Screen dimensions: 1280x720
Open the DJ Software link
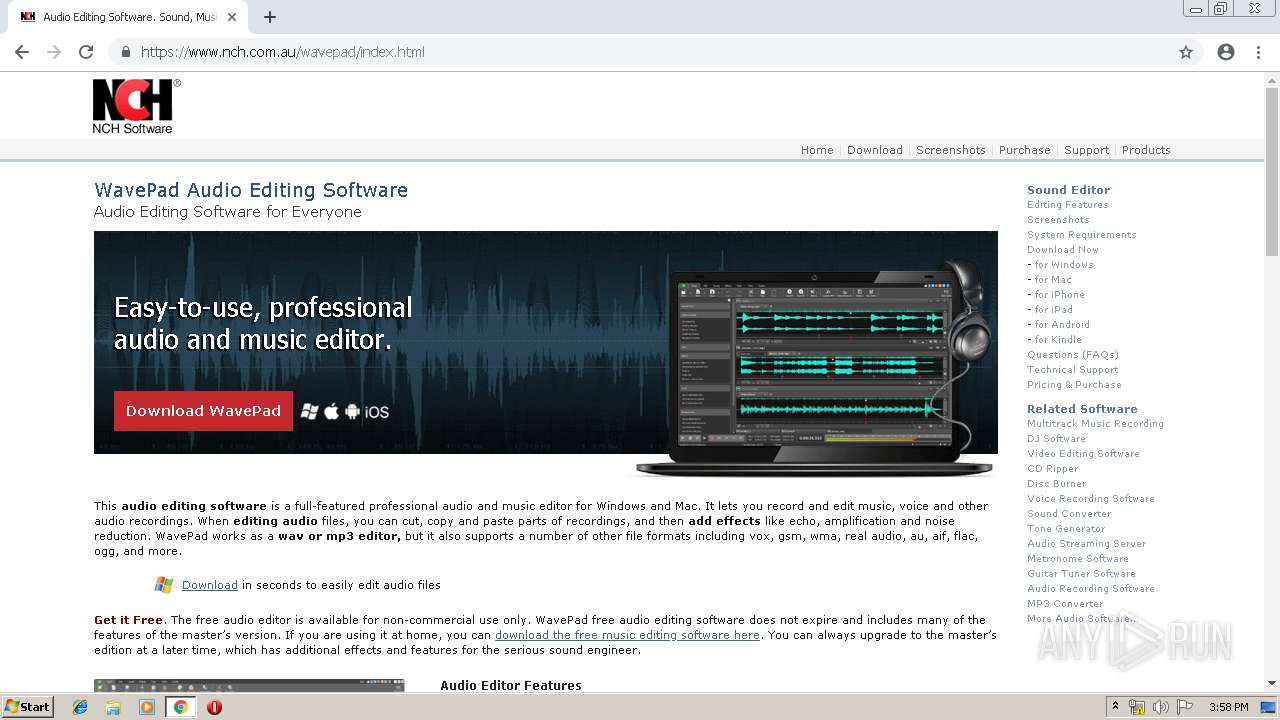1056,439
